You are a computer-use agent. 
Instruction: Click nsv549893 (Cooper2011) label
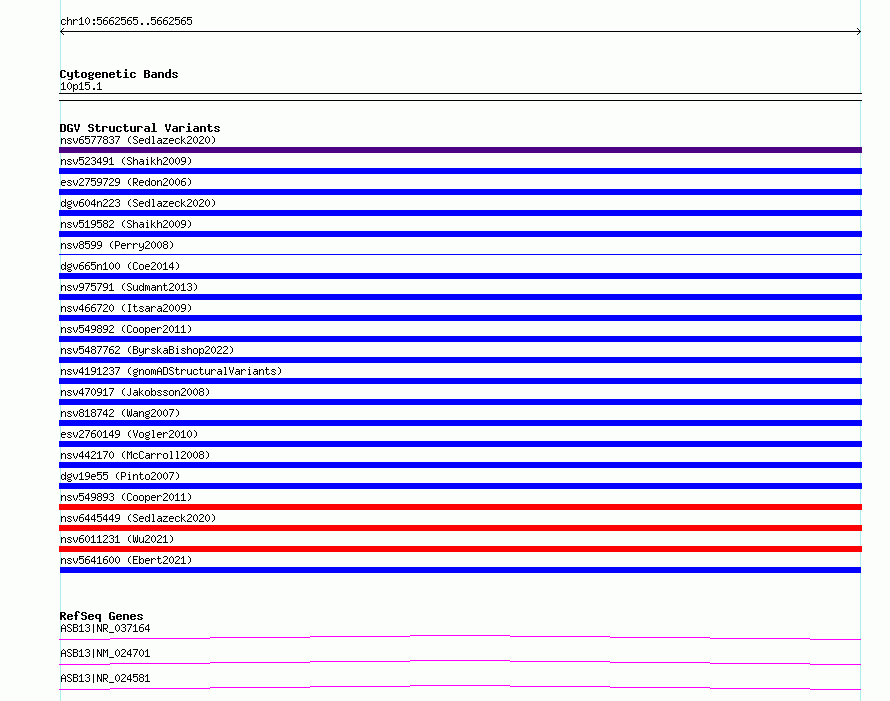point(126,497)
